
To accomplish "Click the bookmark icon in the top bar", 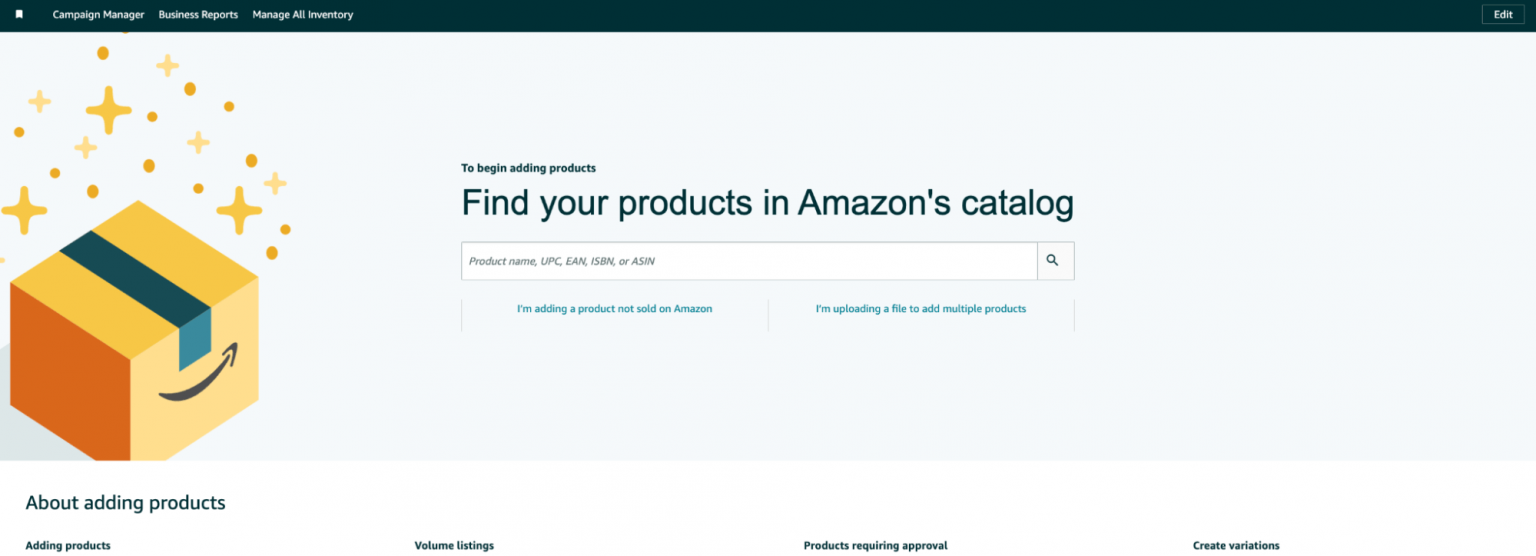I will coord(19,15).
